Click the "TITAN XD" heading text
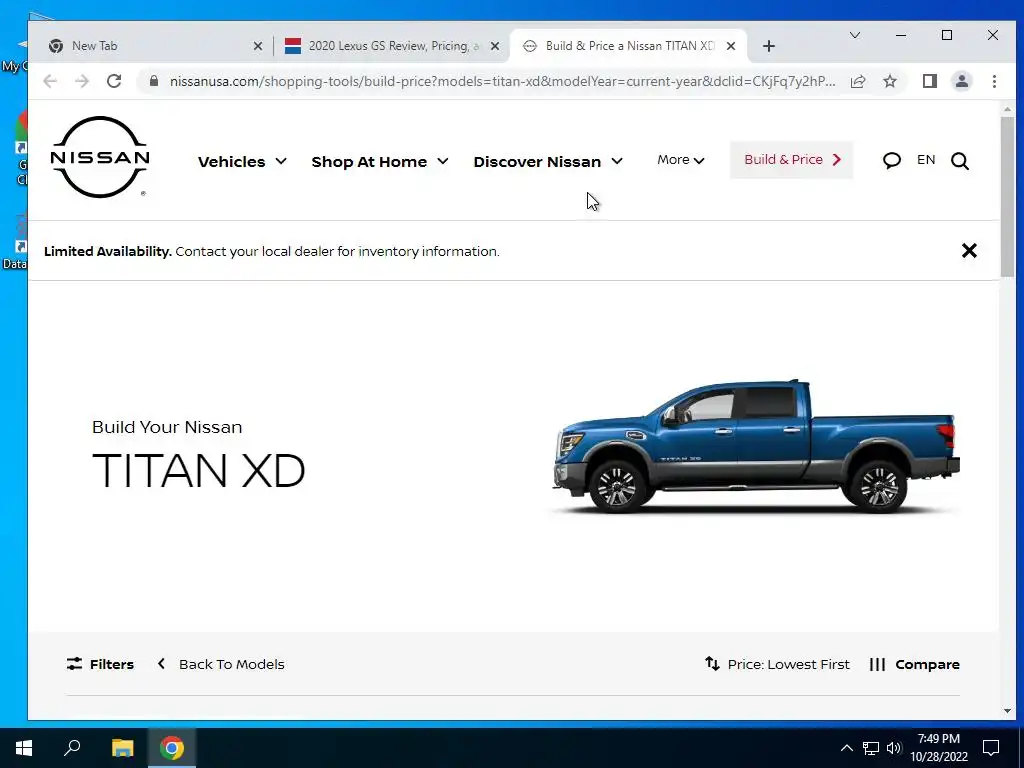The width and height of the screenshot is (1024, 768). click(199, 470)
